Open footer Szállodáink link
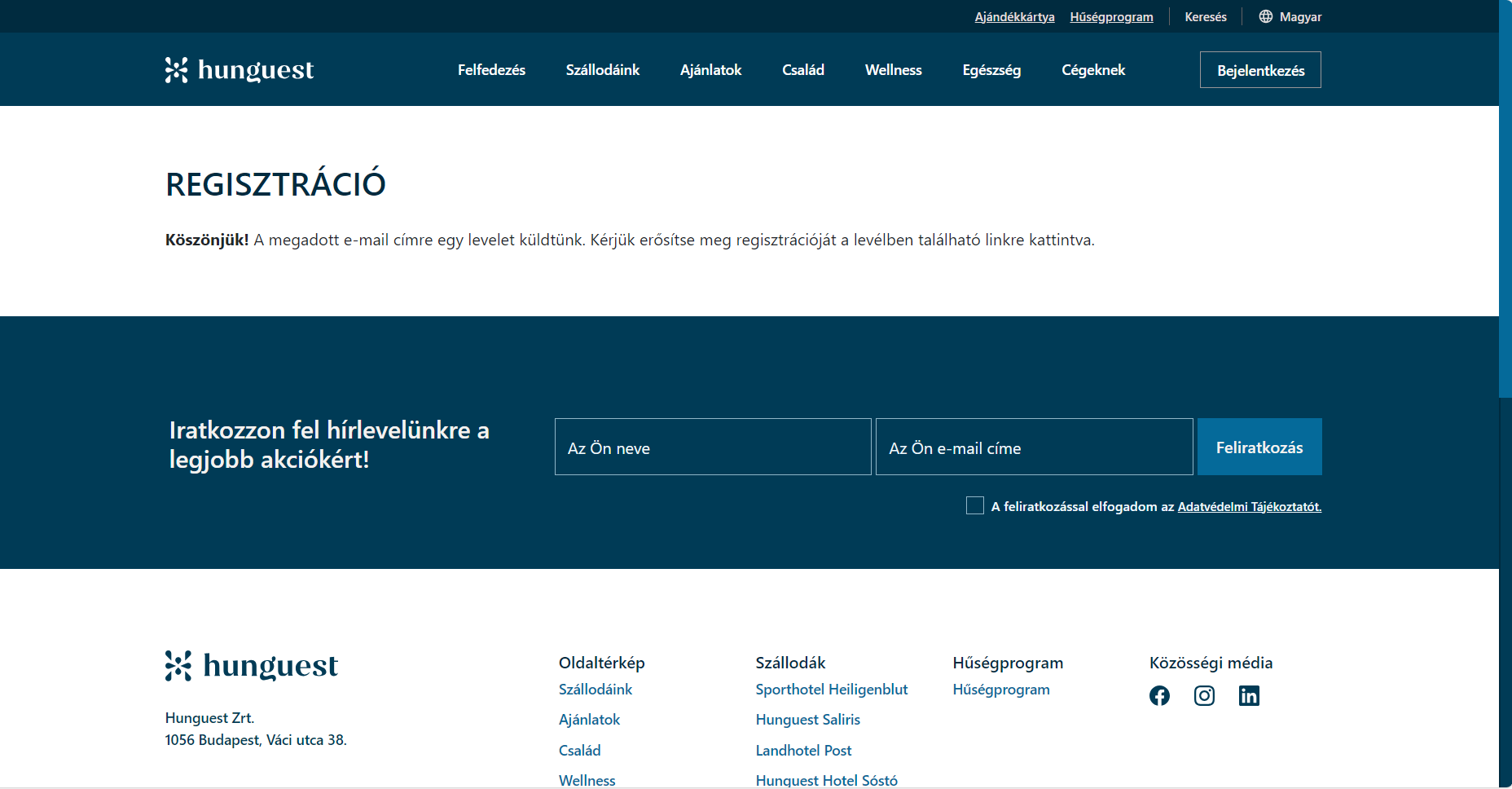Viewport: 1512px width, 789px height. pyautogui.click(x=596, y=690)
